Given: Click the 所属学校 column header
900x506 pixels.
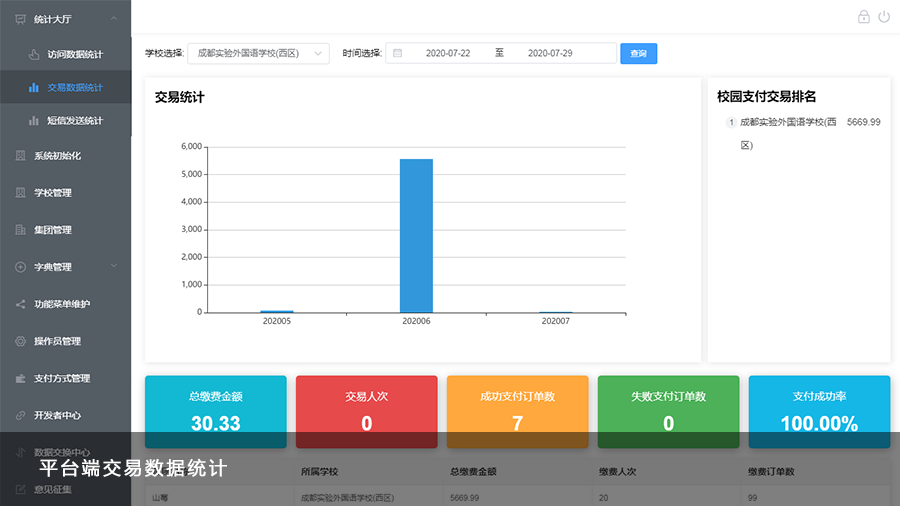Looking at the screenshot, I should click(x=319, y=472).
